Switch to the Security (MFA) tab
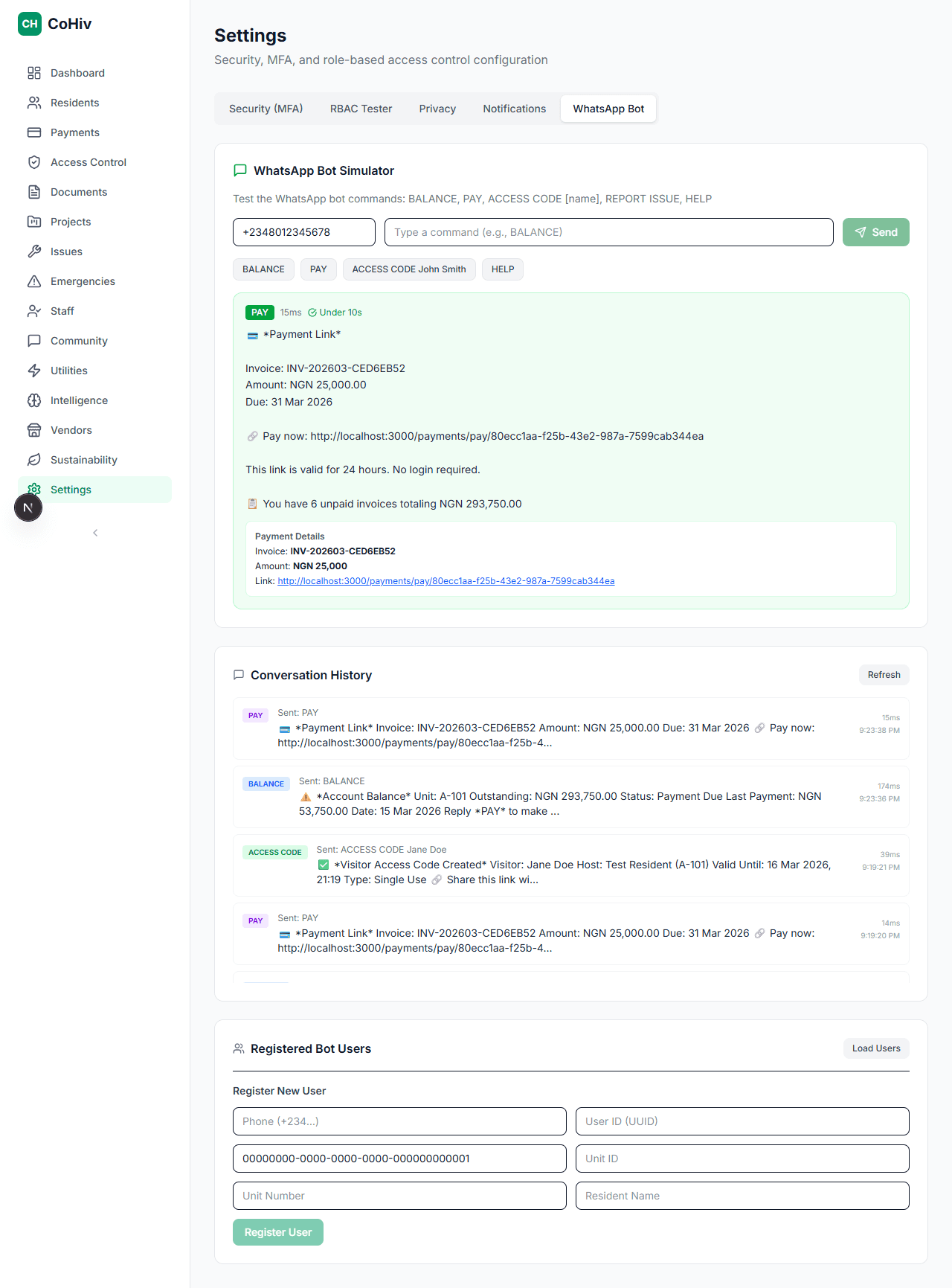 click(266, 109)
